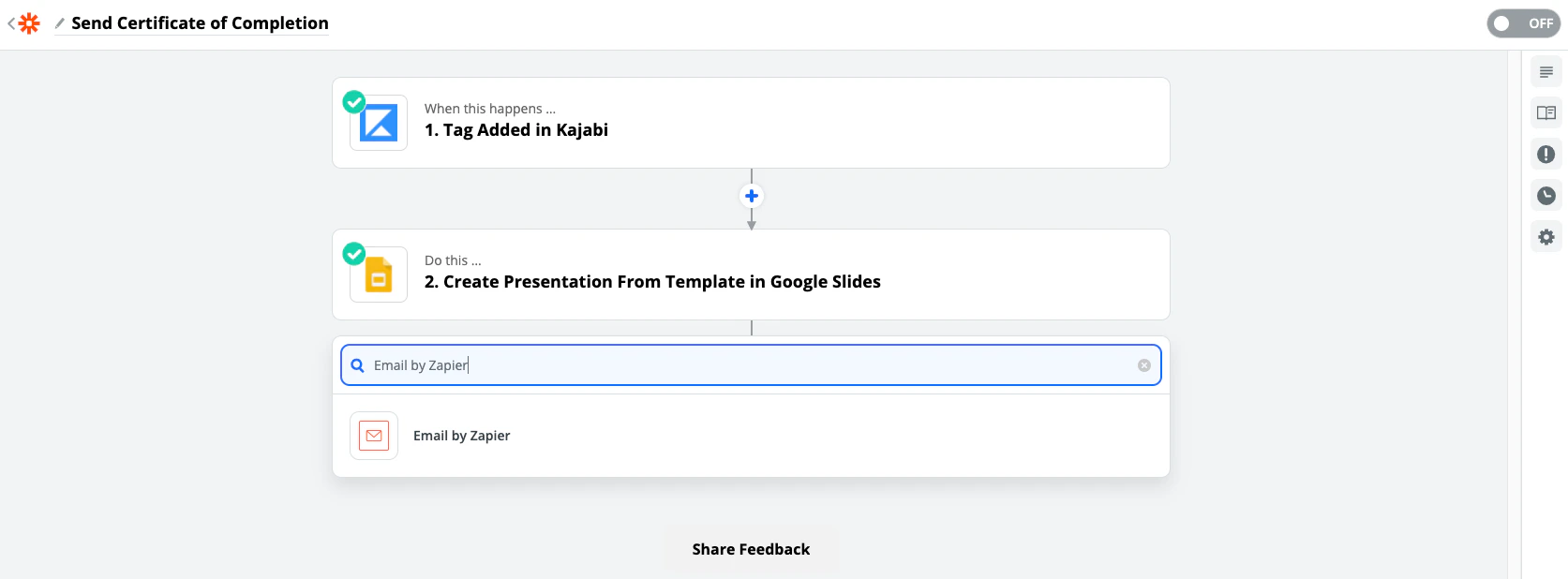Open Zap settings gear icon
Viewport: 1568px width, 579px height.
(1546, 237)
